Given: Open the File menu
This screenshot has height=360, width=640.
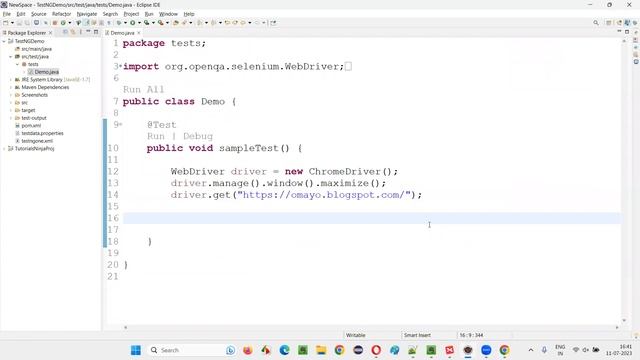Looking at the screenshot, I should pos(7,14).
